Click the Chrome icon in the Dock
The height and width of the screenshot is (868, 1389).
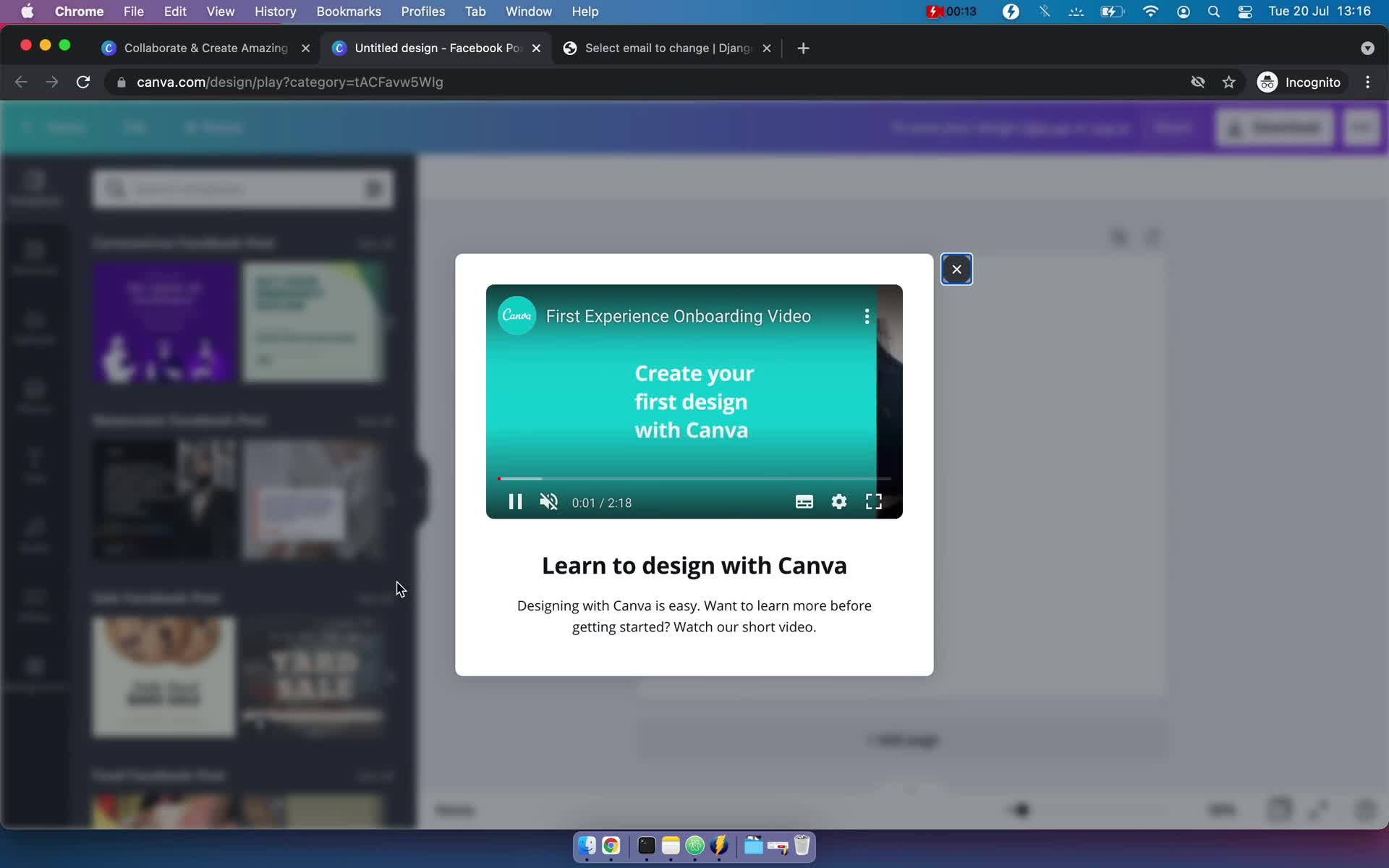coord(611,846)
